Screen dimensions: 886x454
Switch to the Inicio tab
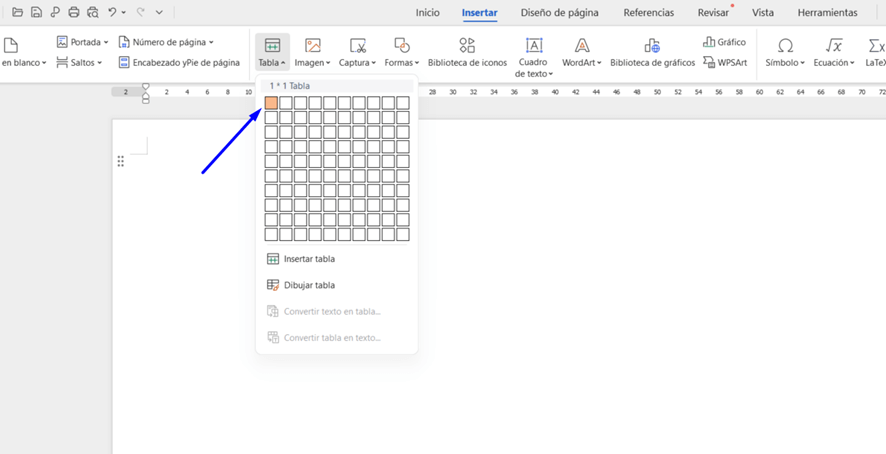[428, 12]
